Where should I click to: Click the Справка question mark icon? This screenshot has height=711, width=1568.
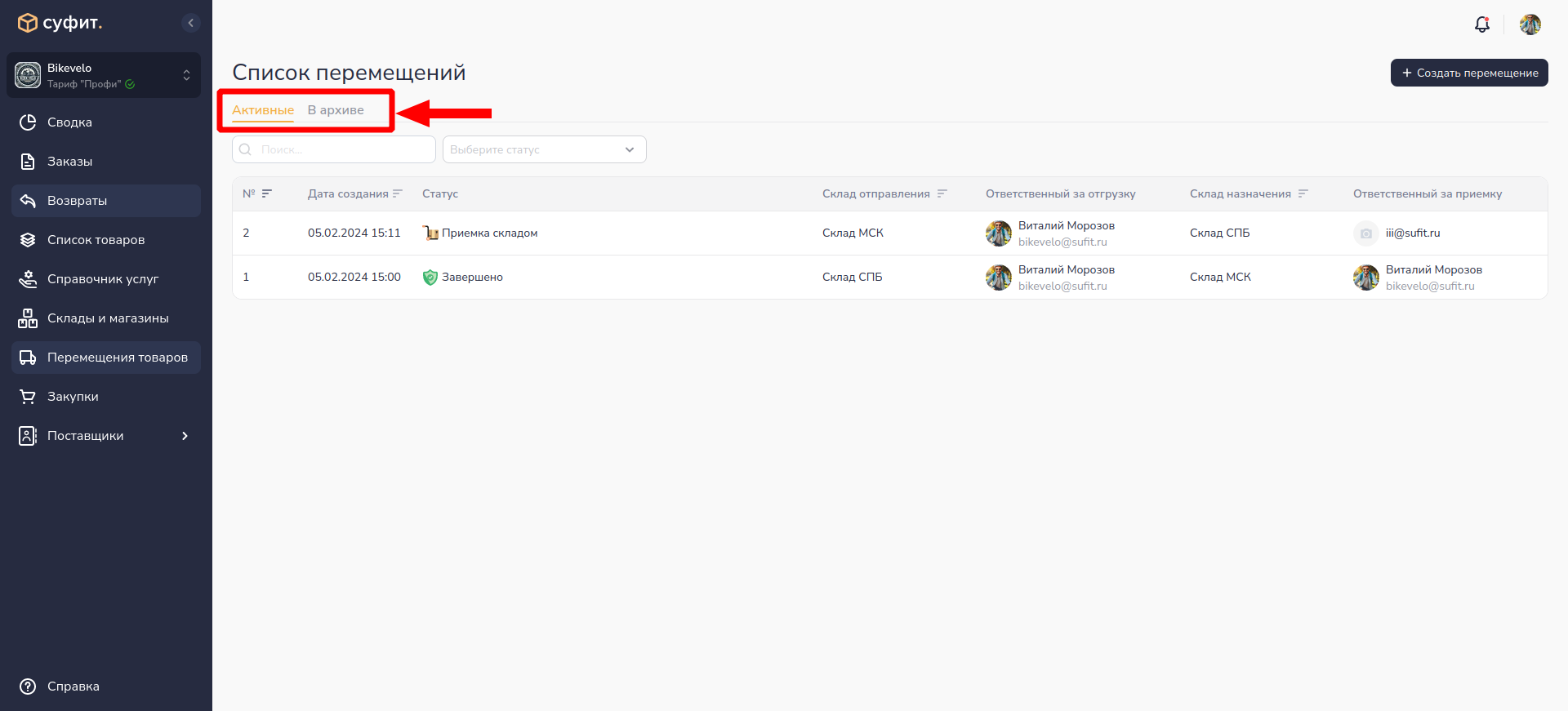click(x=28, y=687)
